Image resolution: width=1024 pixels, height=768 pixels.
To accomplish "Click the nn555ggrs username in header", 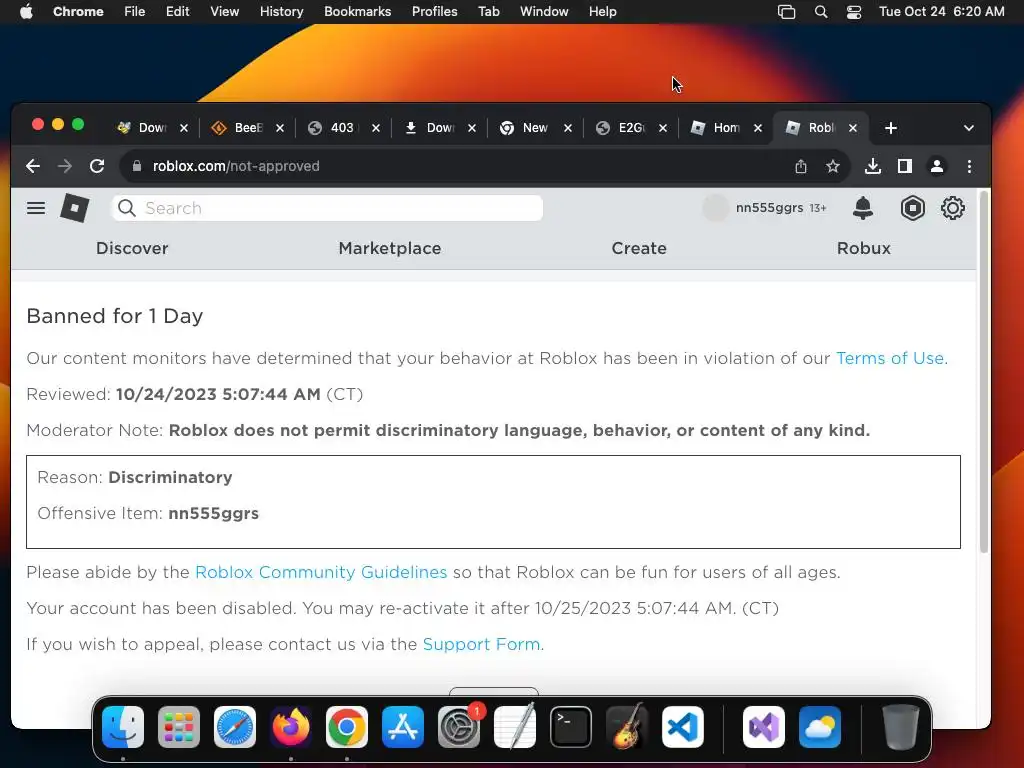I will pyautogui.click(x=769, y=208).
